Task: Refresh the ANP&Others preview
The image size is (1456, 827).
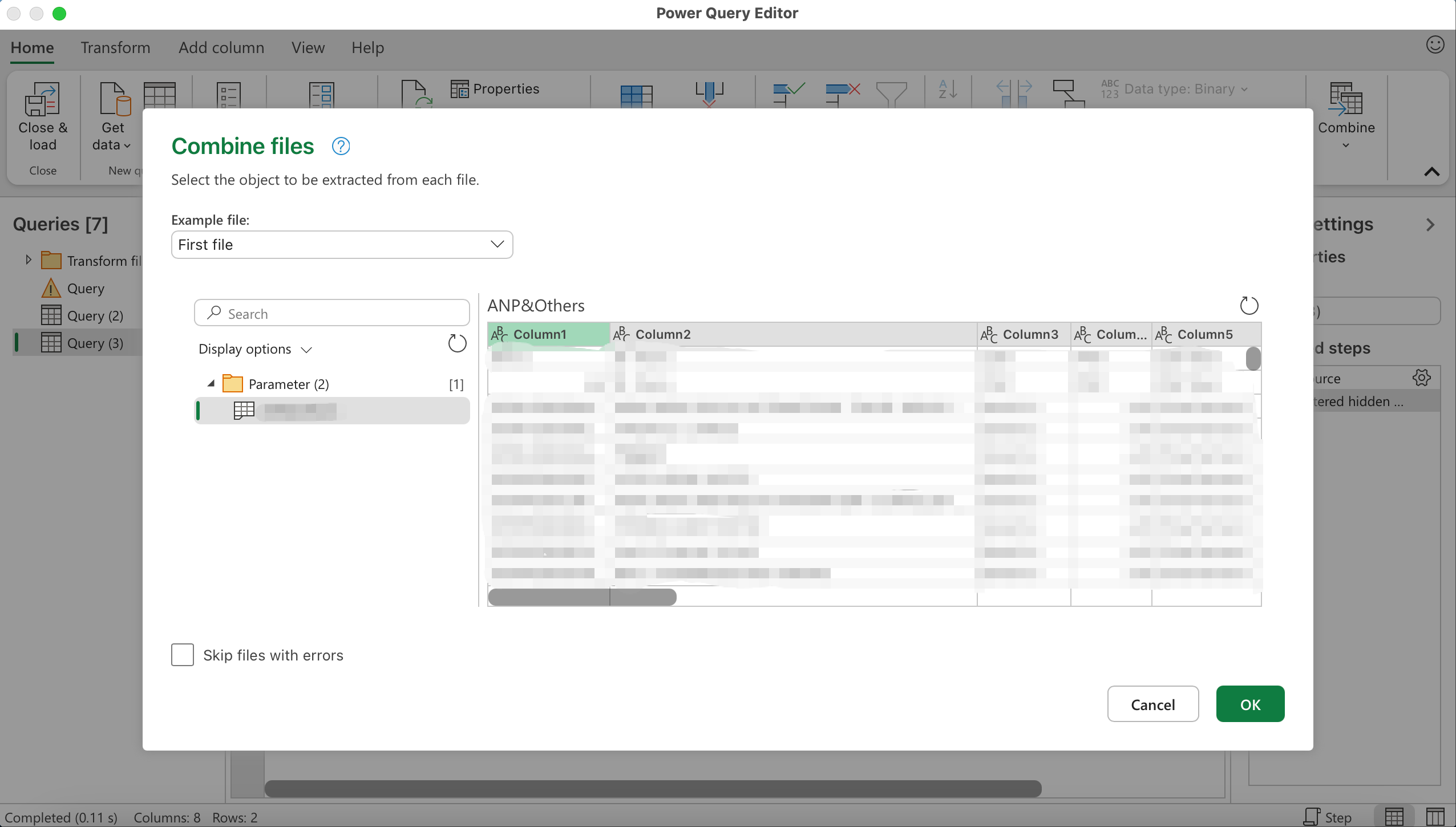Action: click(1249, 306)
